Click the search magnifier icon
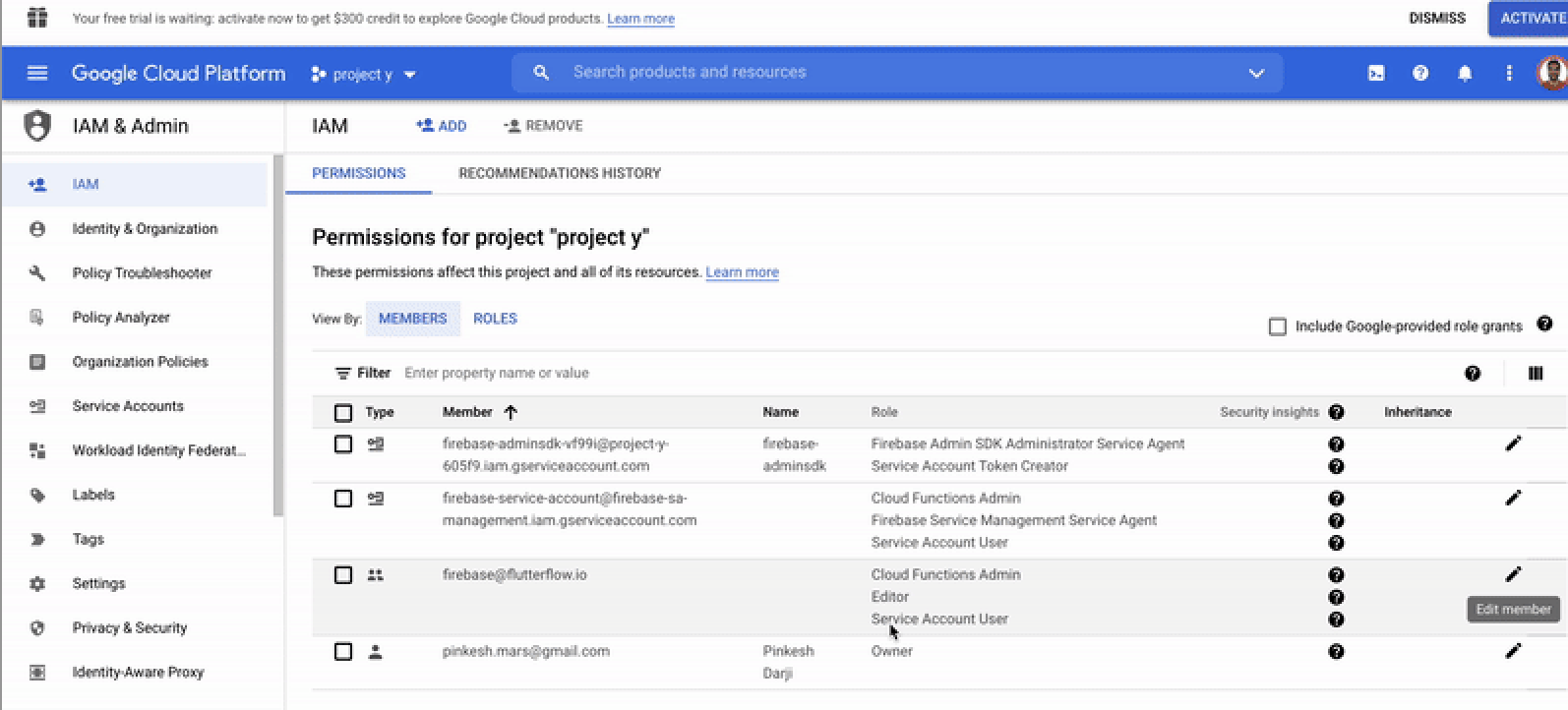1568x710 pixels. [541, 73]
